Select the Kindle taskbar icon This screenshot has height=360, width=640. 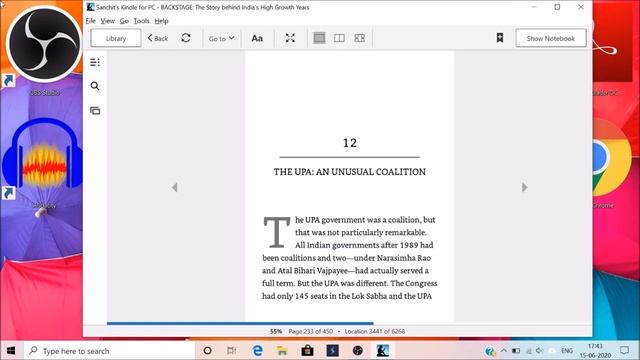tap(382, 351)
